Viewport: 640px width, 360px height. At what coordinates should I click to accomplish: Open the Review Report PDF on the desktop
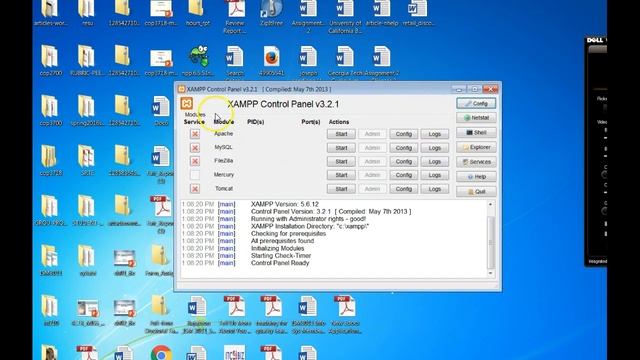point(235,16)
